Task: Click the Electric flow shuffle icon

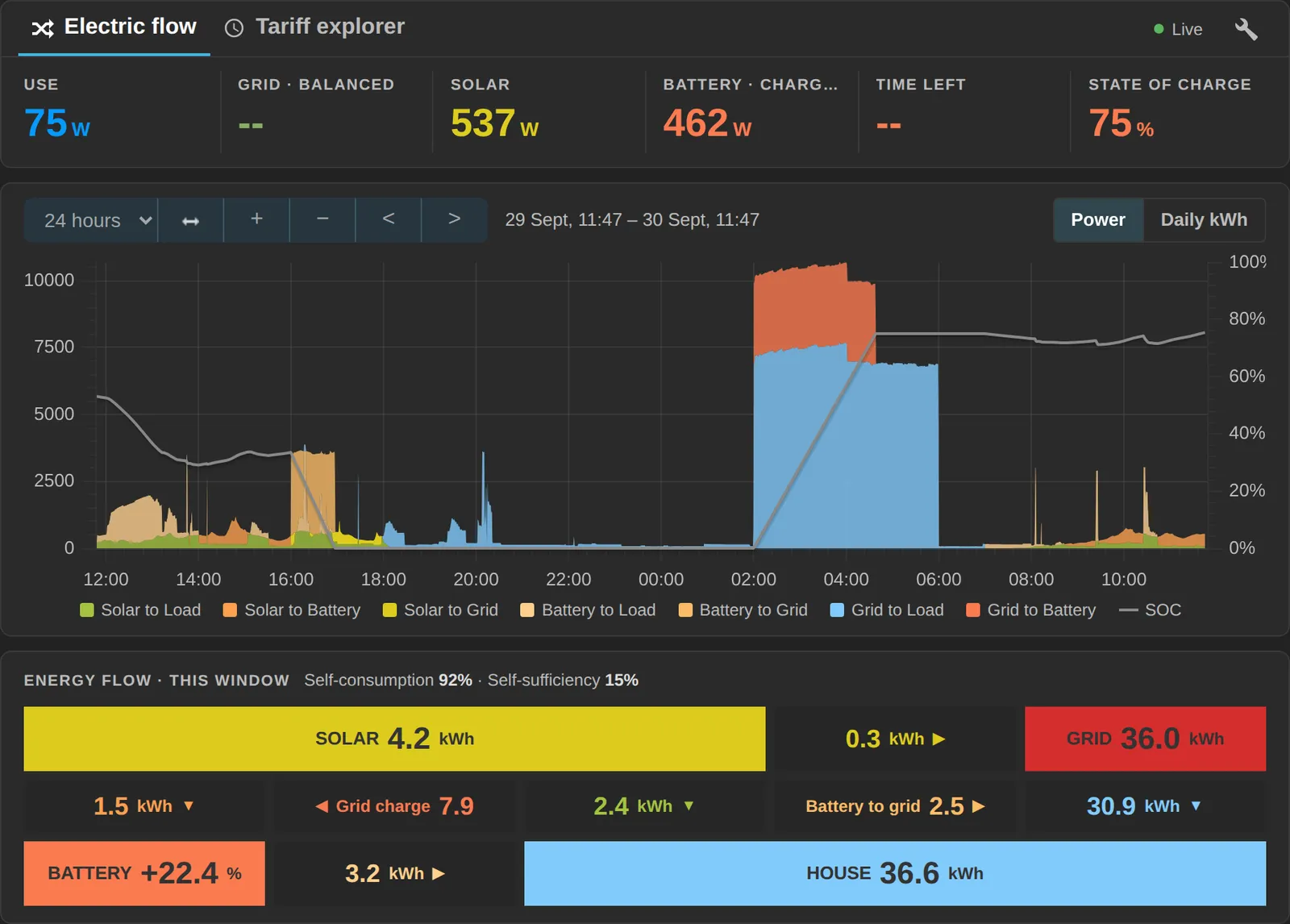Action: (43, 28)
